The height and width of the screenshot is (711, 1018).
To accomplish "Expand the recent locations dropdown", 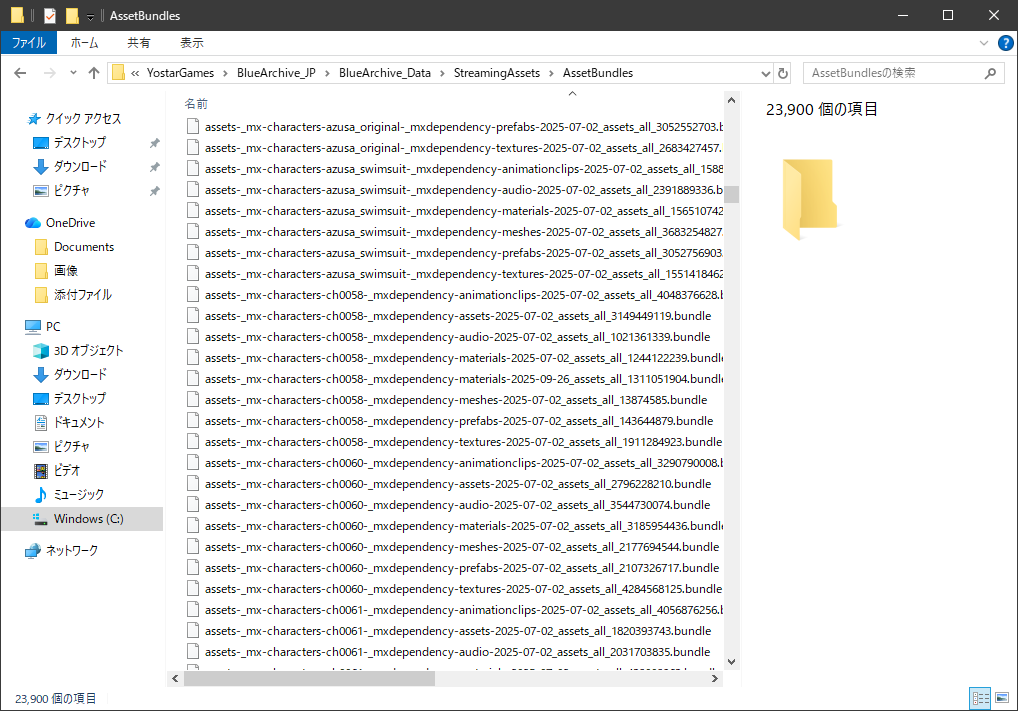I will coord(73,73).
